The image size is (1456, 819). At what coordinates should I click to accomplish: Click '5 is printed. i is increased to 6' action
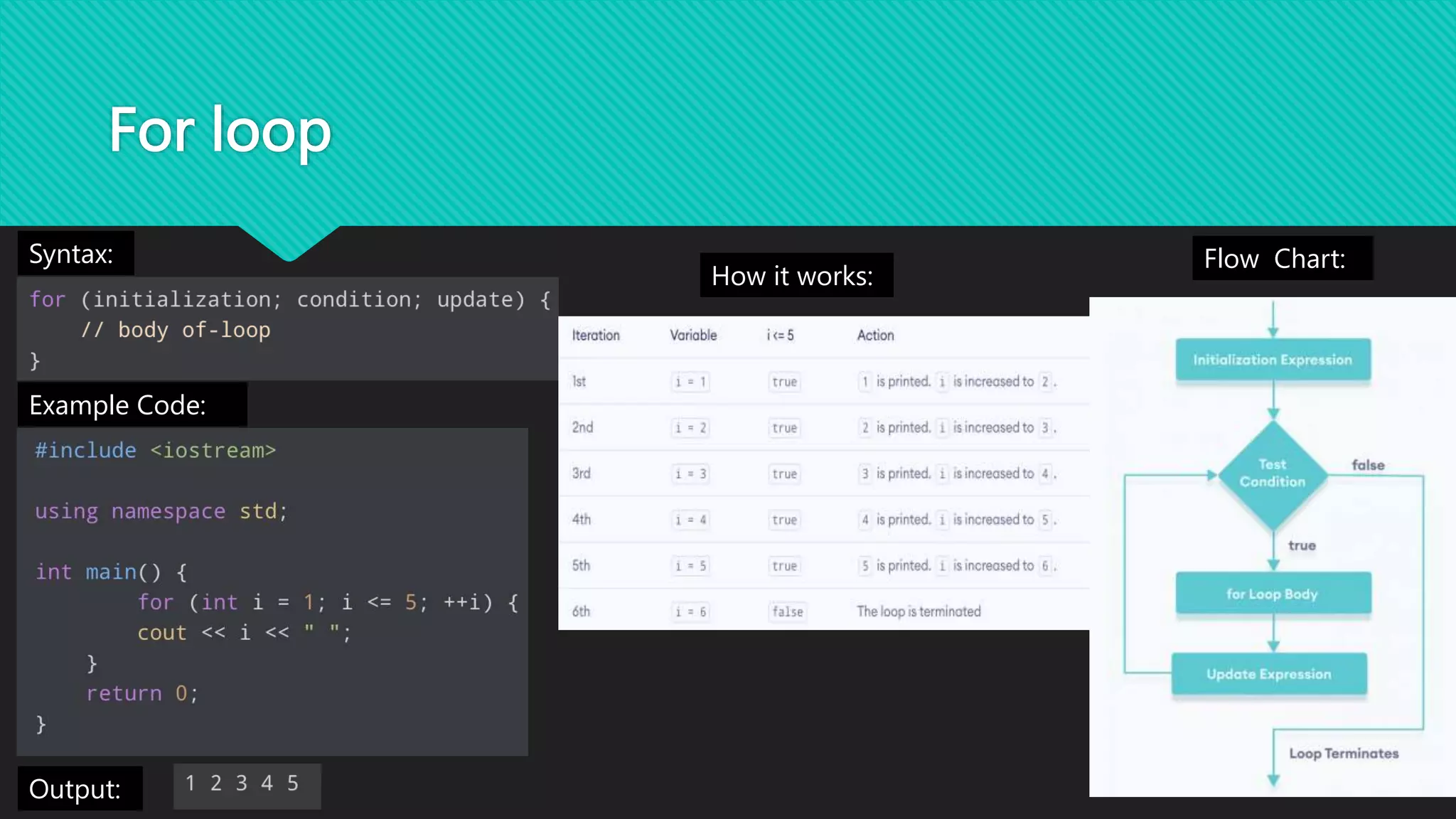tap(957, 566)
